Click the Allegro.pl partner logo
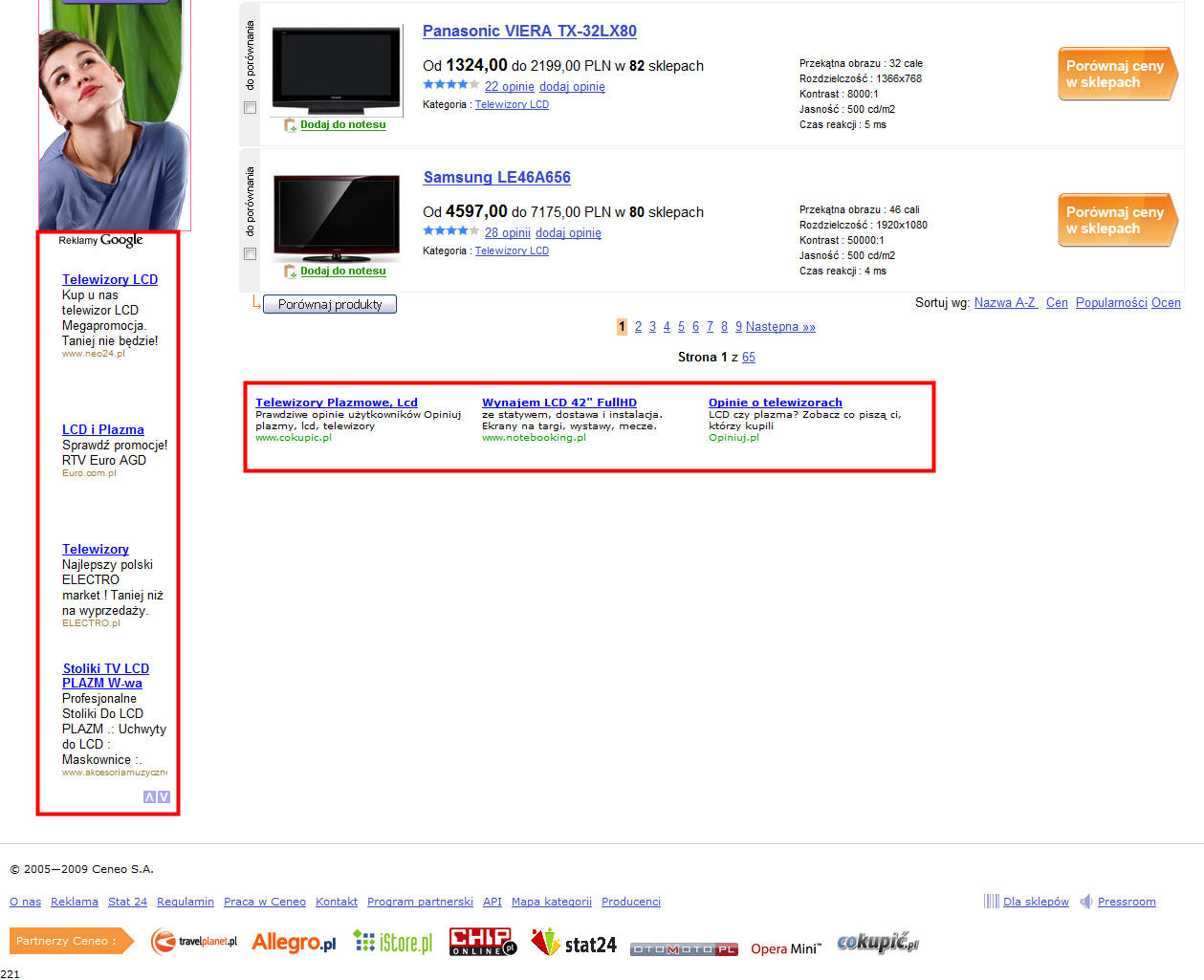1204x980 pixels. tap(294, 943)
